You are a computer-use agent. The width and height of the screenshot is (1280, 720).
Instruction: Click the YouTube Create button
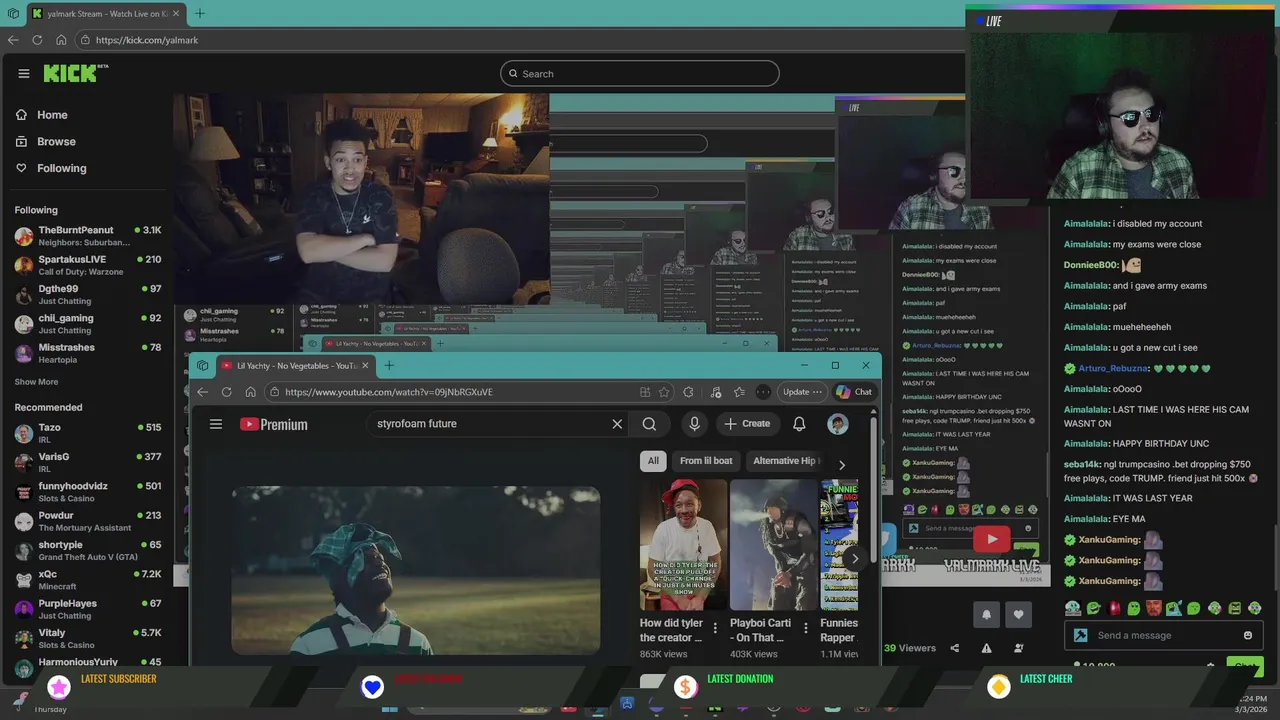click(747, 424)
